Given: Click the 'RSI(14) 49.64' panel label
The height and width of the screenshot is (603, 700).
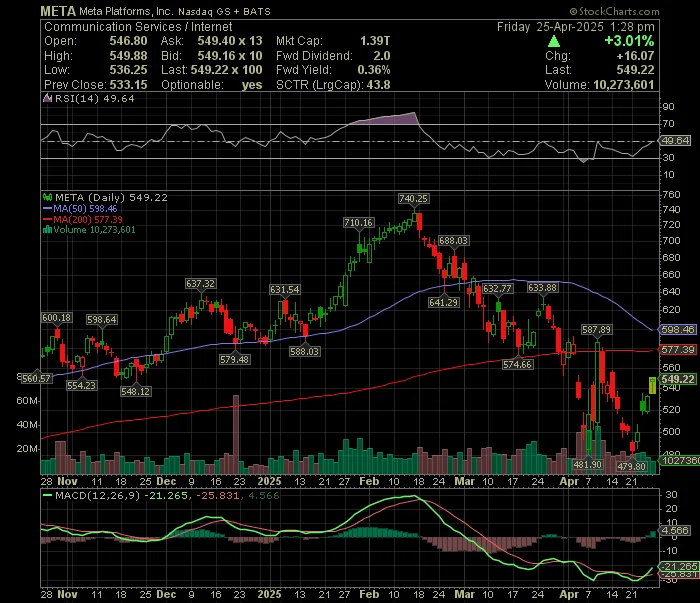Looking at the screenshot, I should click(x=95, y=99).
